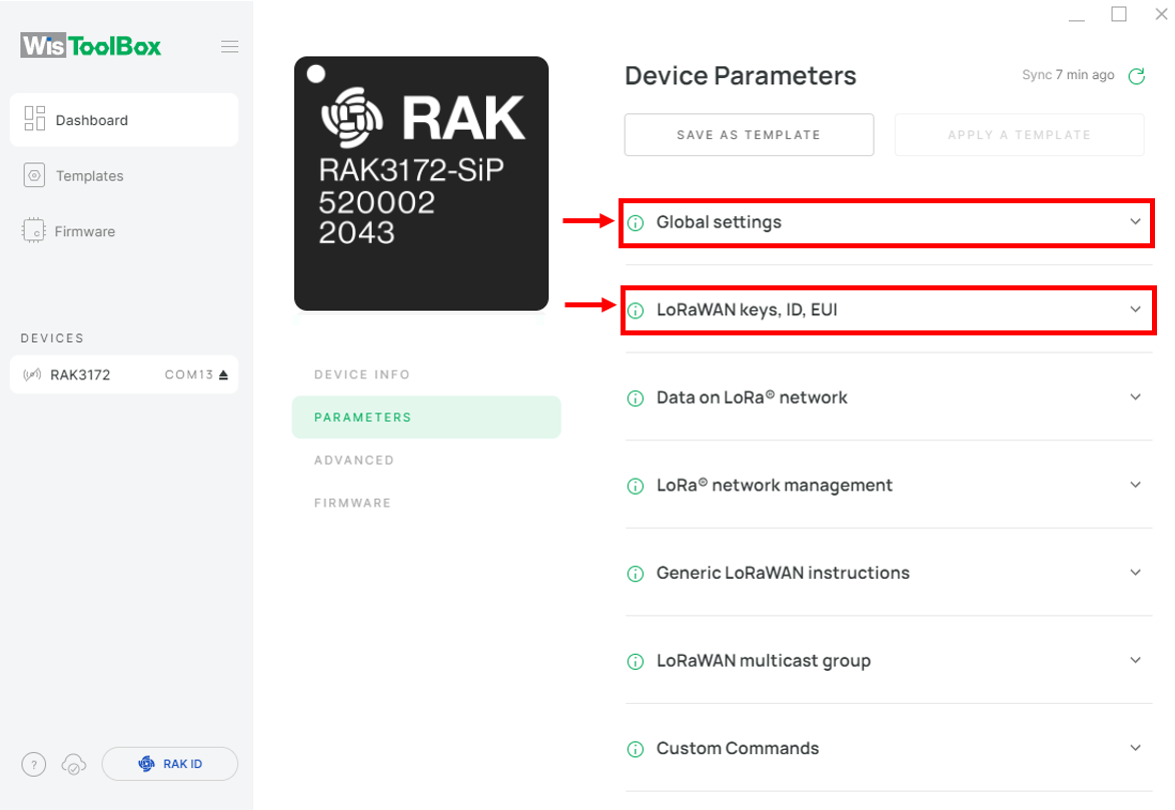Click info icon beside Global settings
The image size is (1175, 810).
click(635, 223)
